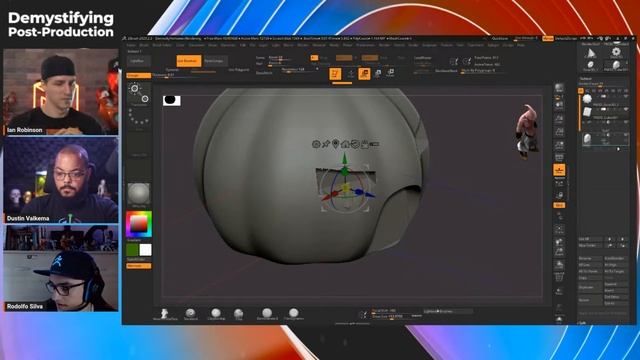Select the DamStandard brush in bottom shelf
Image resolution: width=640 pixels, height=360 pixels.
(267, 314)
